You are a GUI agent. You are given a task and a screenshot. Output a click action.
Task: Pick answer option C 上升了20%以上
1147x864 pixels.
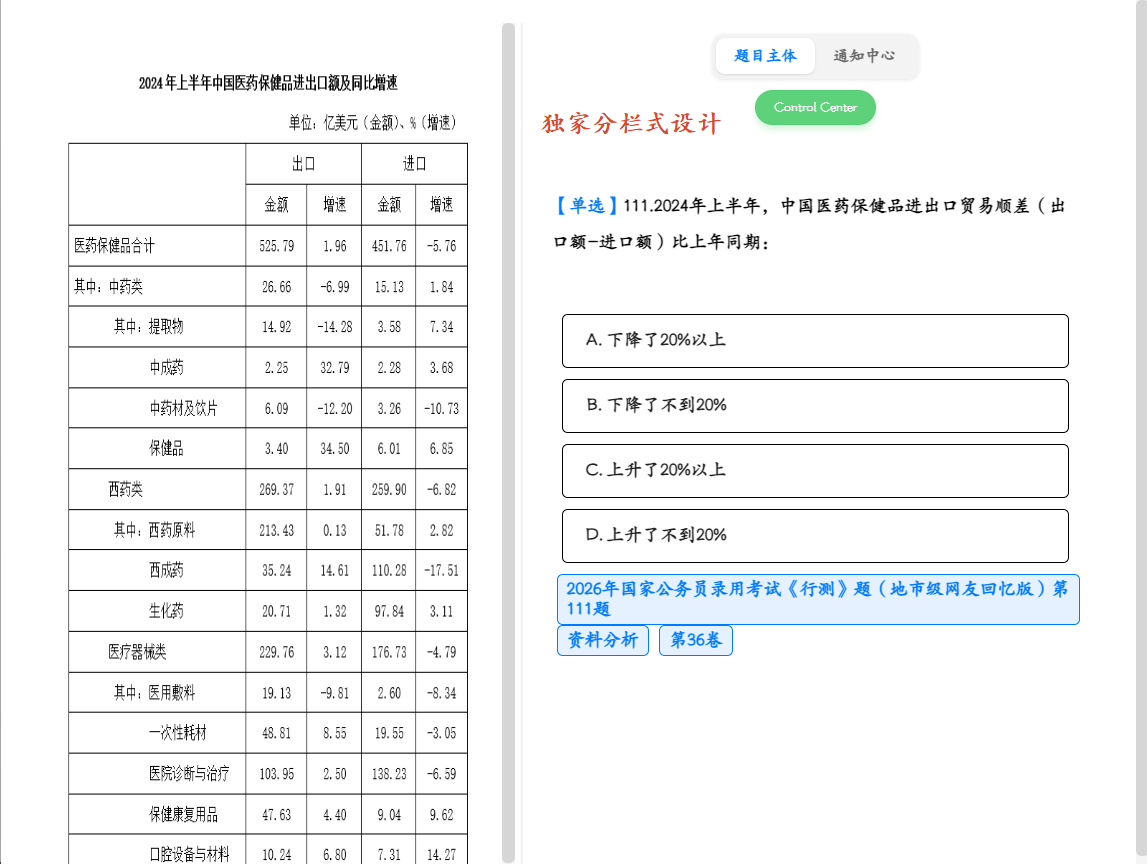815,471
